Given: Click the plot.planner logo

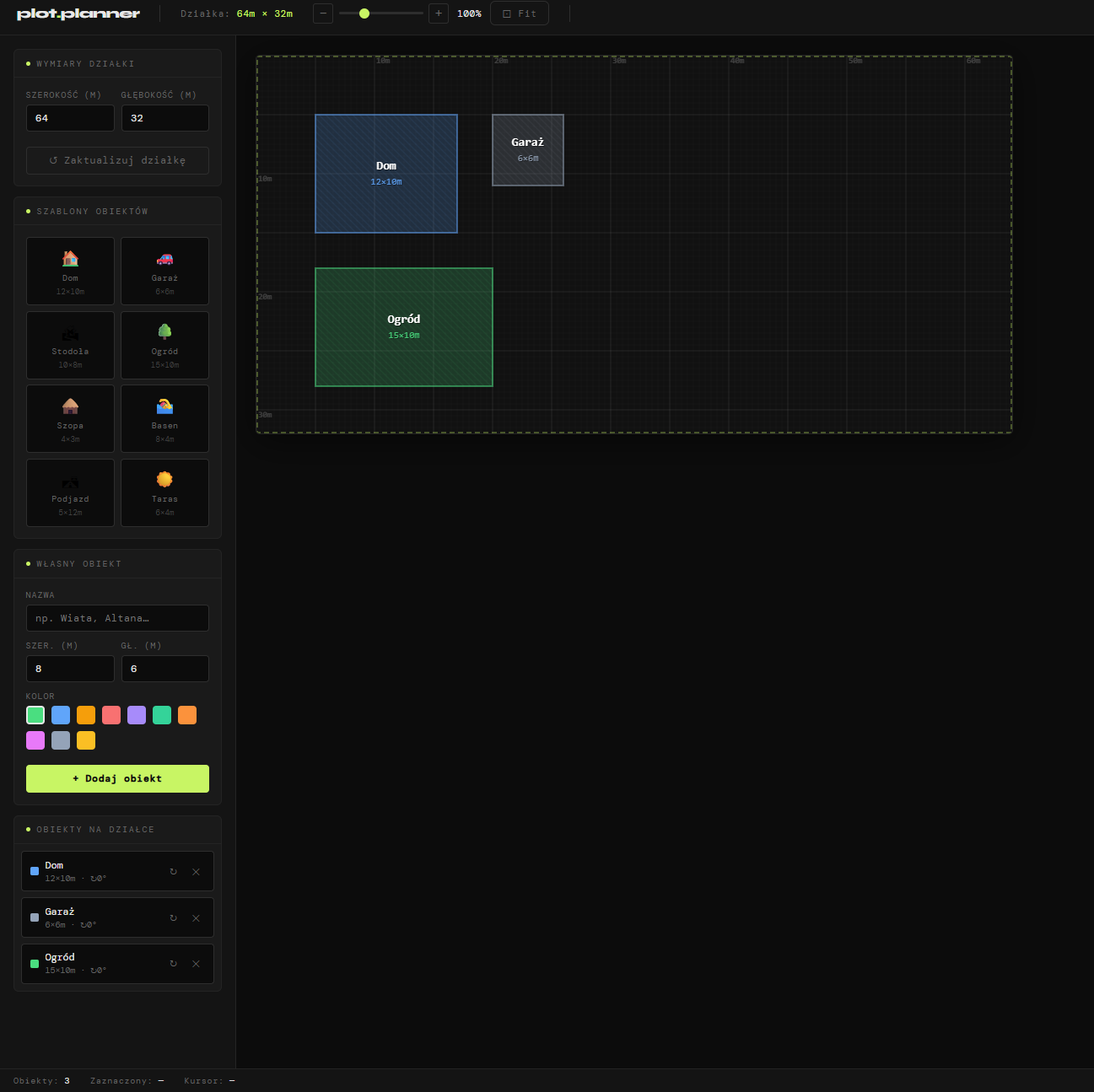Looking at the screenshot, I should point(78,13).
